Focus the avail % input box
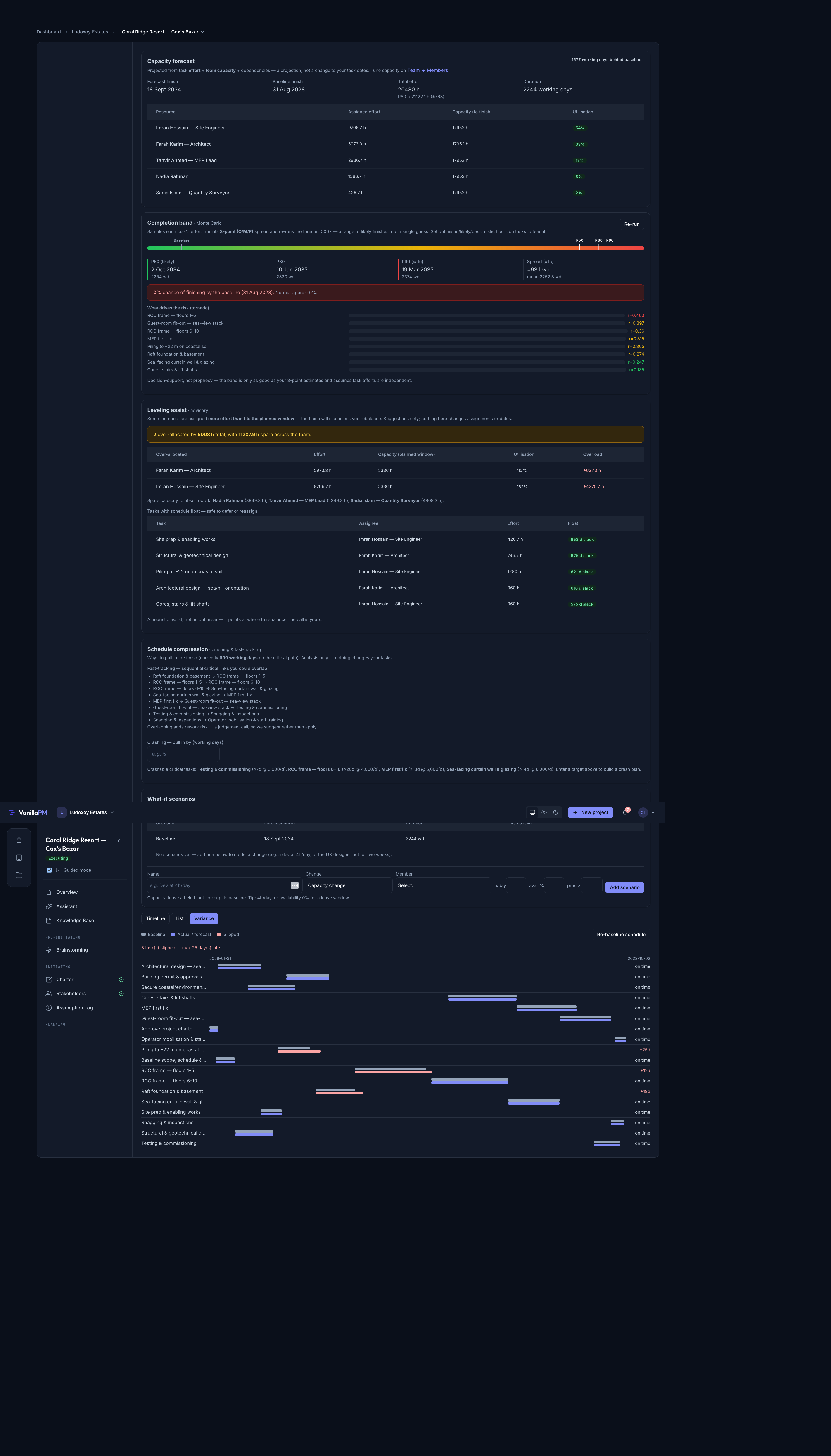 tap(554, 885)
